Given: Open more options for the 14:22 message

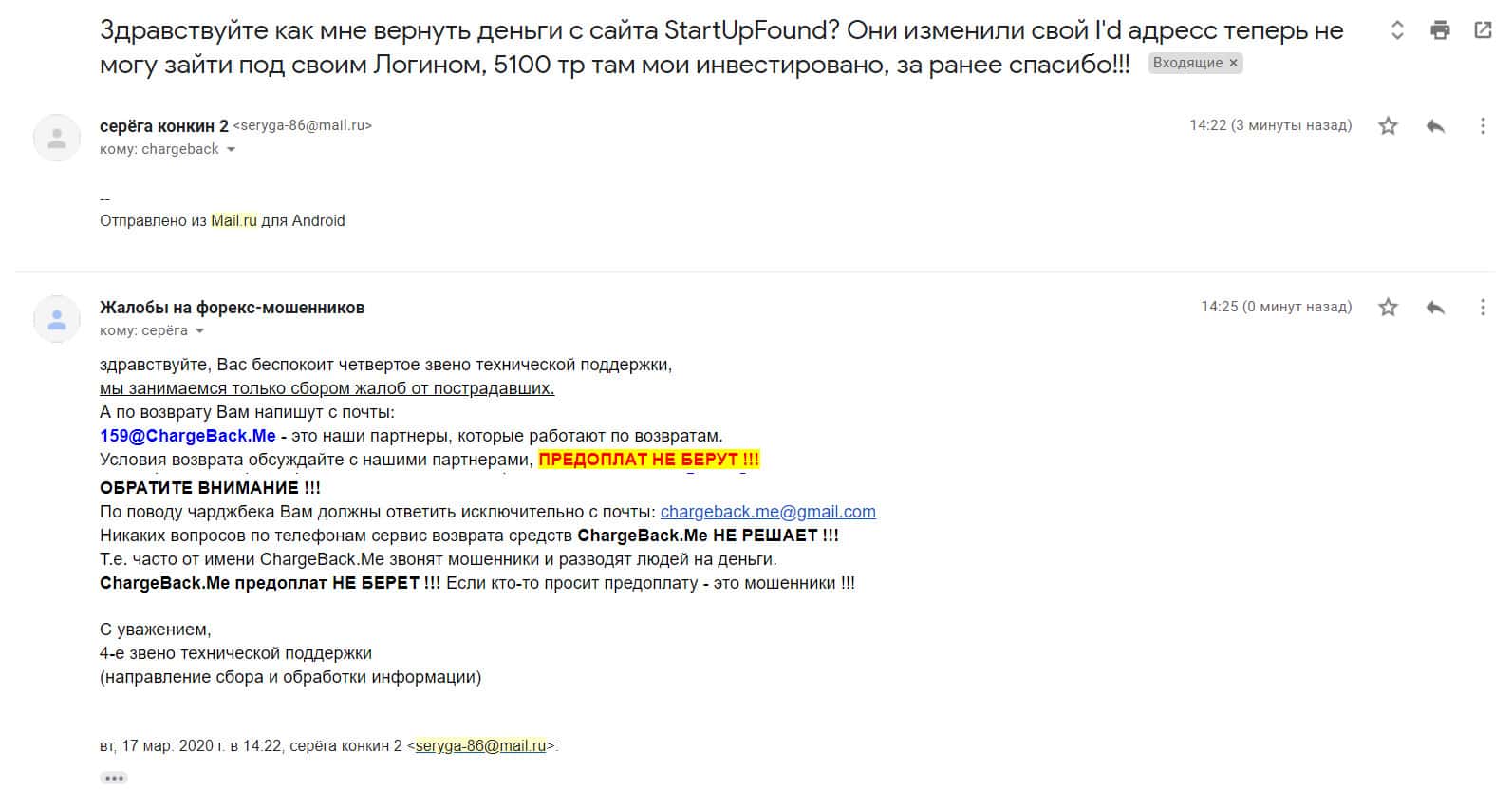Looking at the screenshot, I should (1483, 125).
